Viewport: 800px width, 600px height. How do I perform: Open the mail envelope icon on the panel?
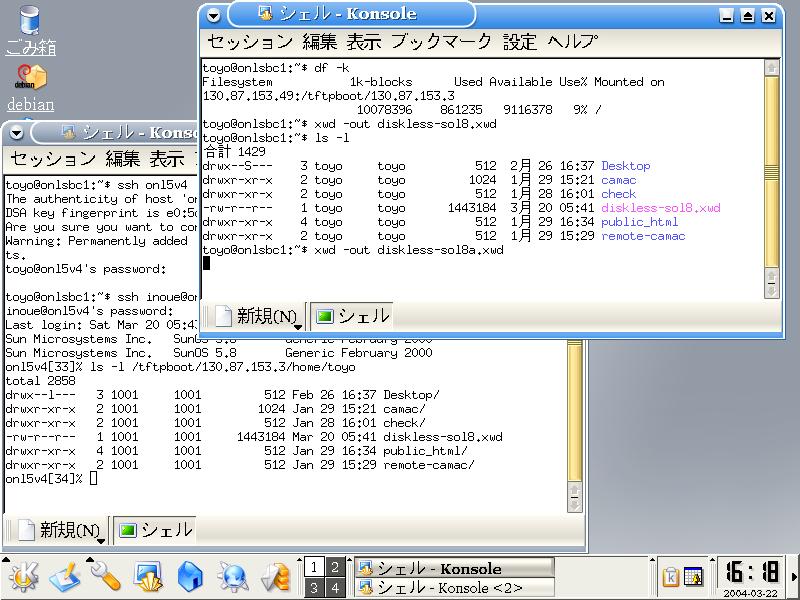point(274,577)
